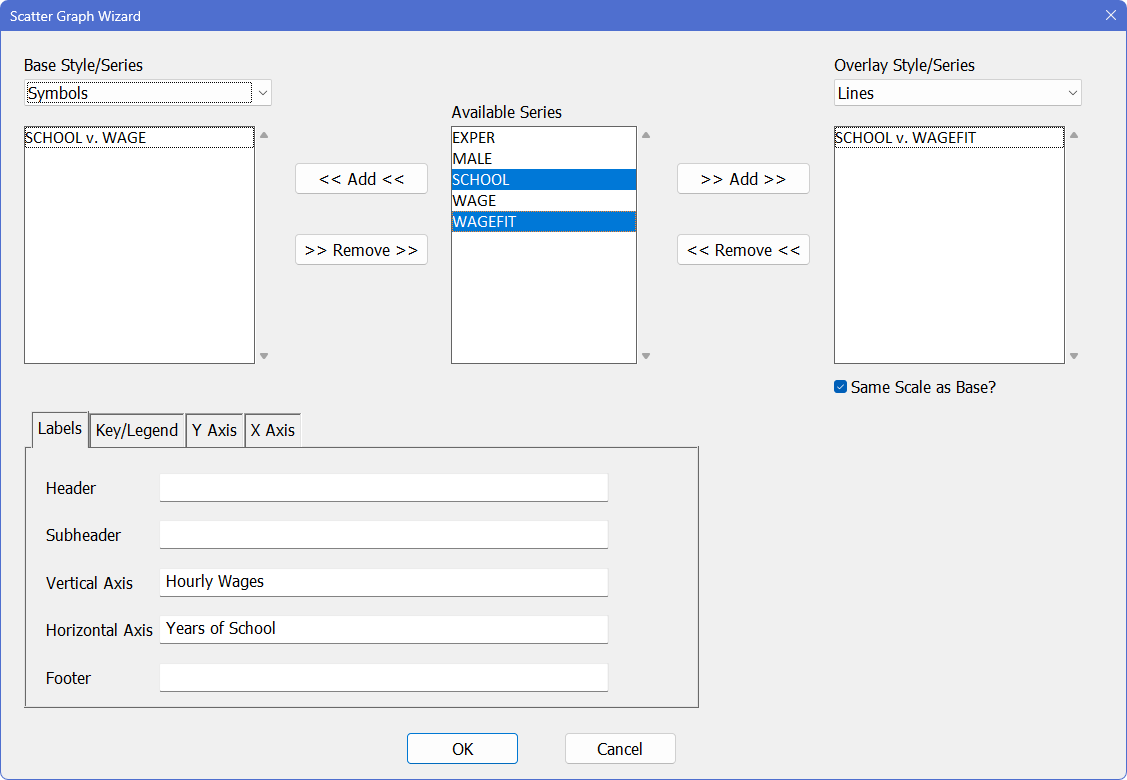Image resolution: width=1127 pixels, height=780 pixels.
Task: Uncheck Same Scale as Base checkbox
Action: coord(841,387)
